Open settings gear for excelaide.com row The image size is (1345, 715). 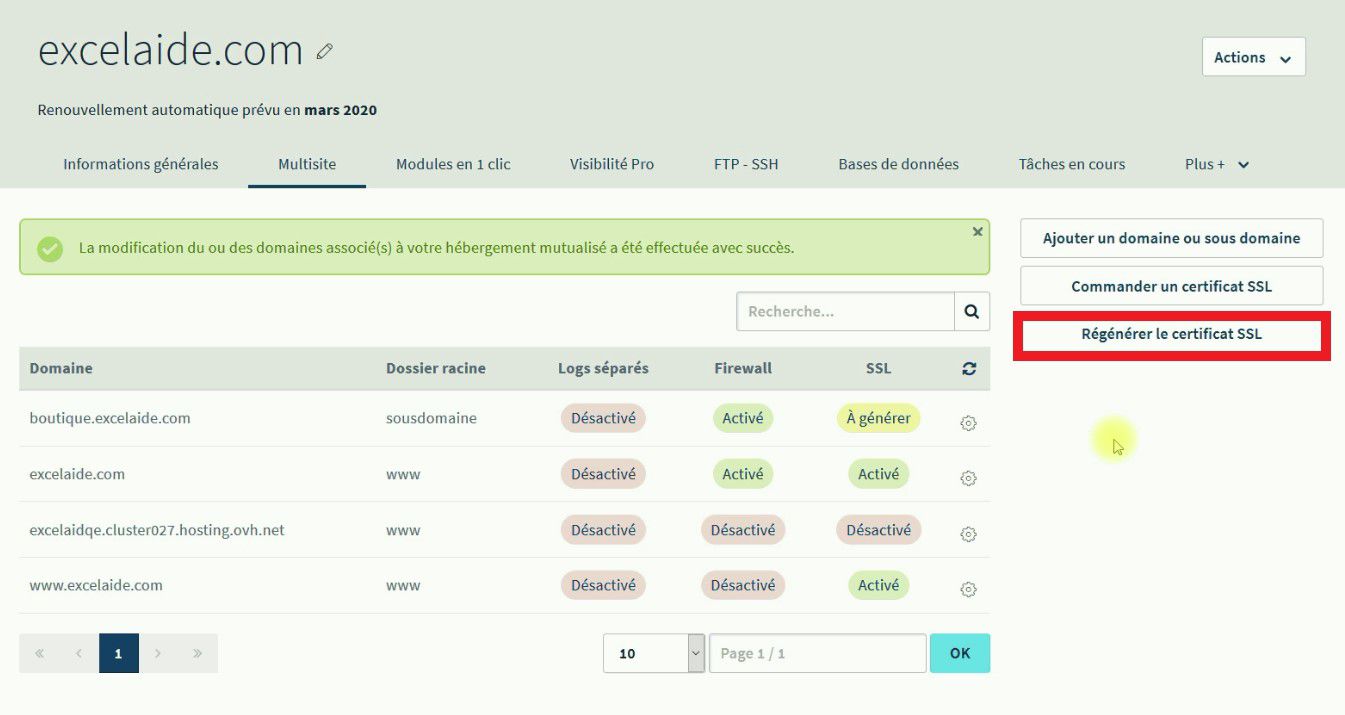click(968, 479)
